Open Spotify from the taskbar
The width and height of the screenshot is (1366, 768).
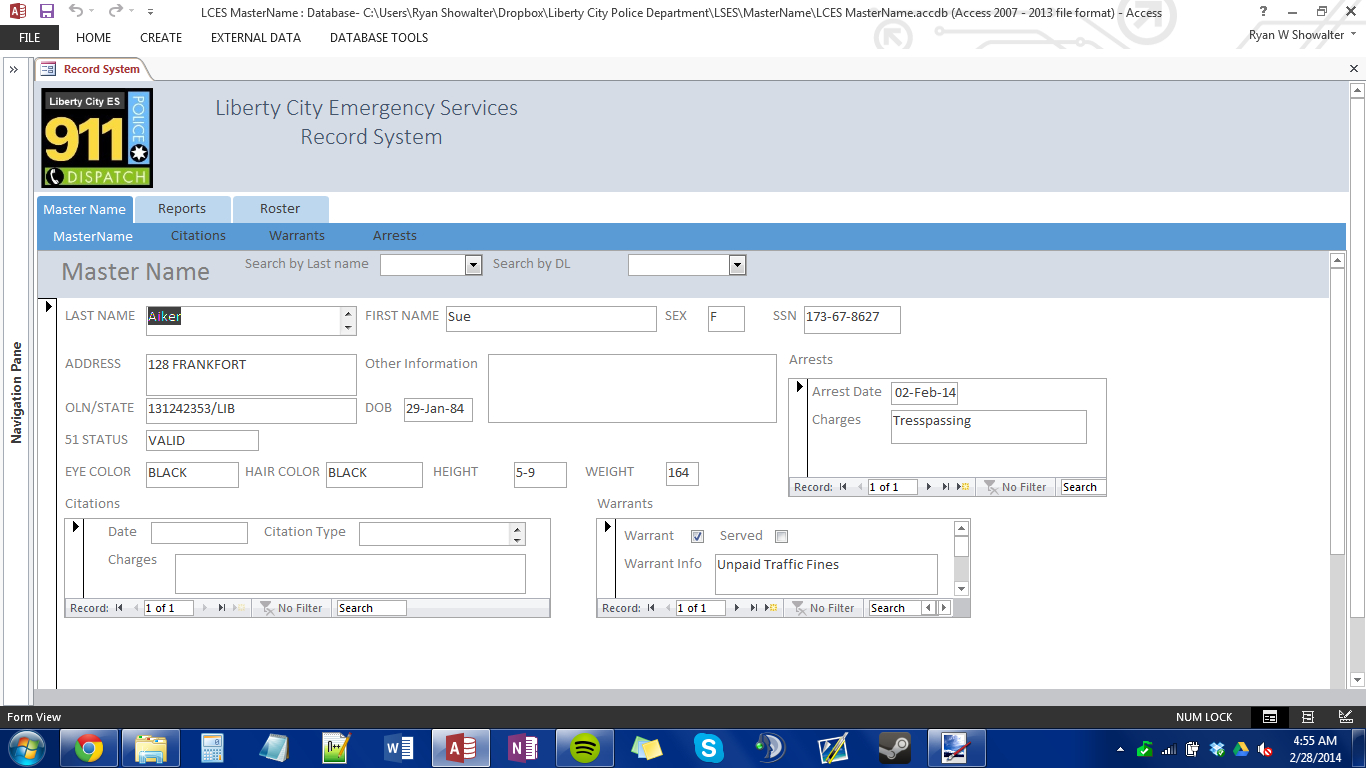point(585,747)
